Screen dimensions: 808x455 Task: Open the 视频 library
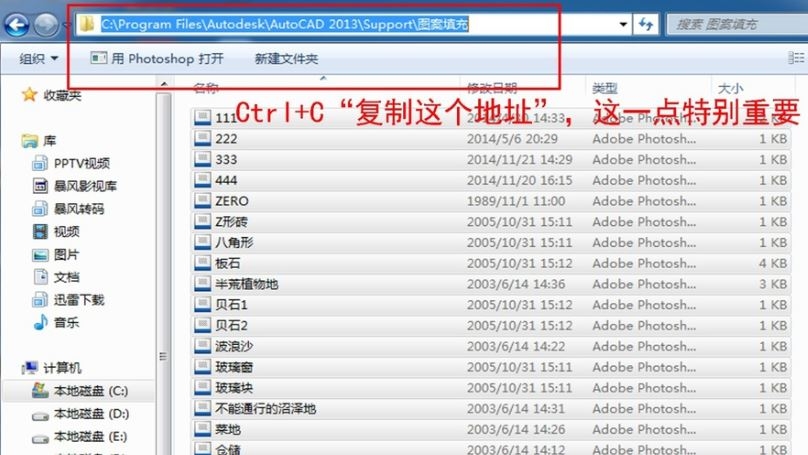[x=56, y=231]
